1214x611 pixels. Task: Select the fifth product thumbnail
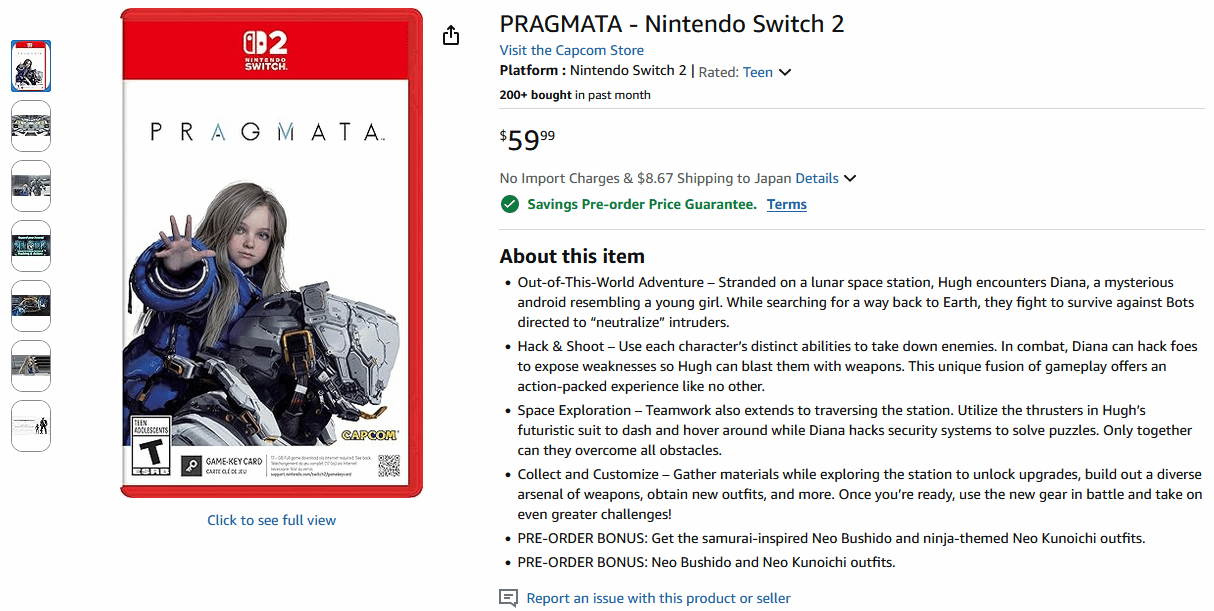(x=31, y=306)
